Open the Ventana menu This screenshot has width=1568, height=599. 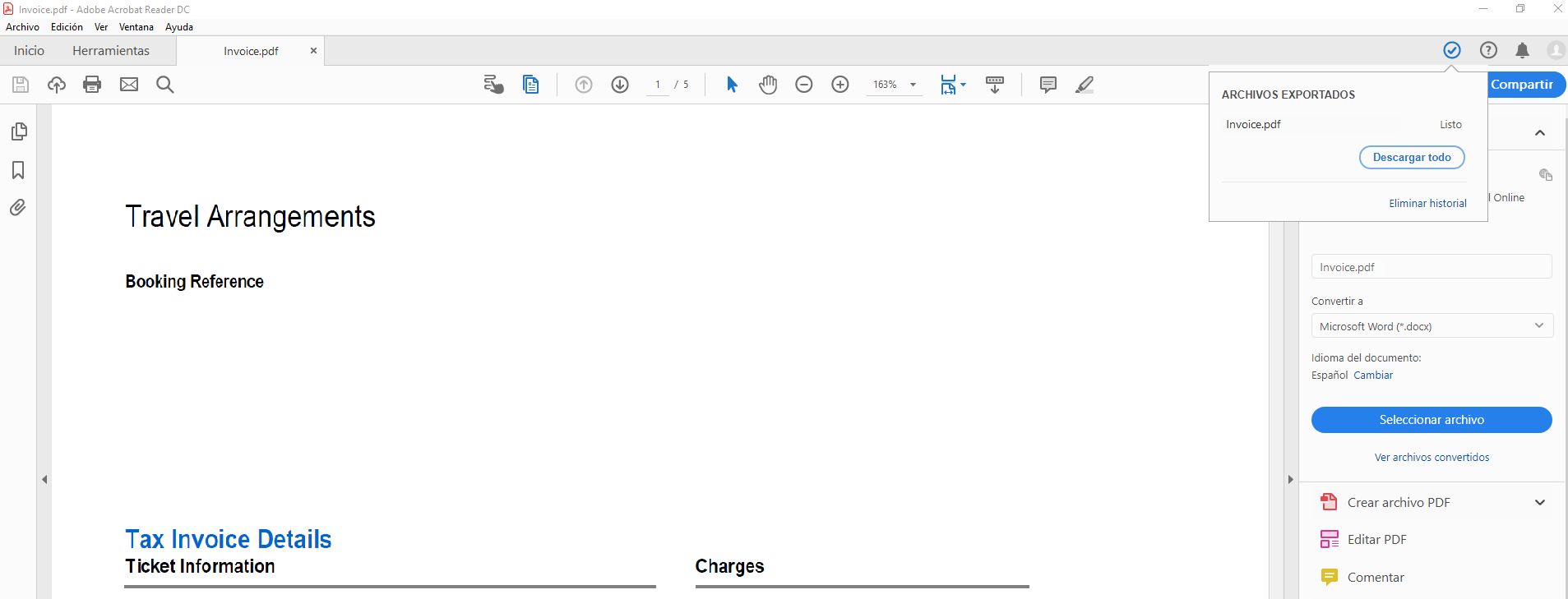(x=136, y=27)
